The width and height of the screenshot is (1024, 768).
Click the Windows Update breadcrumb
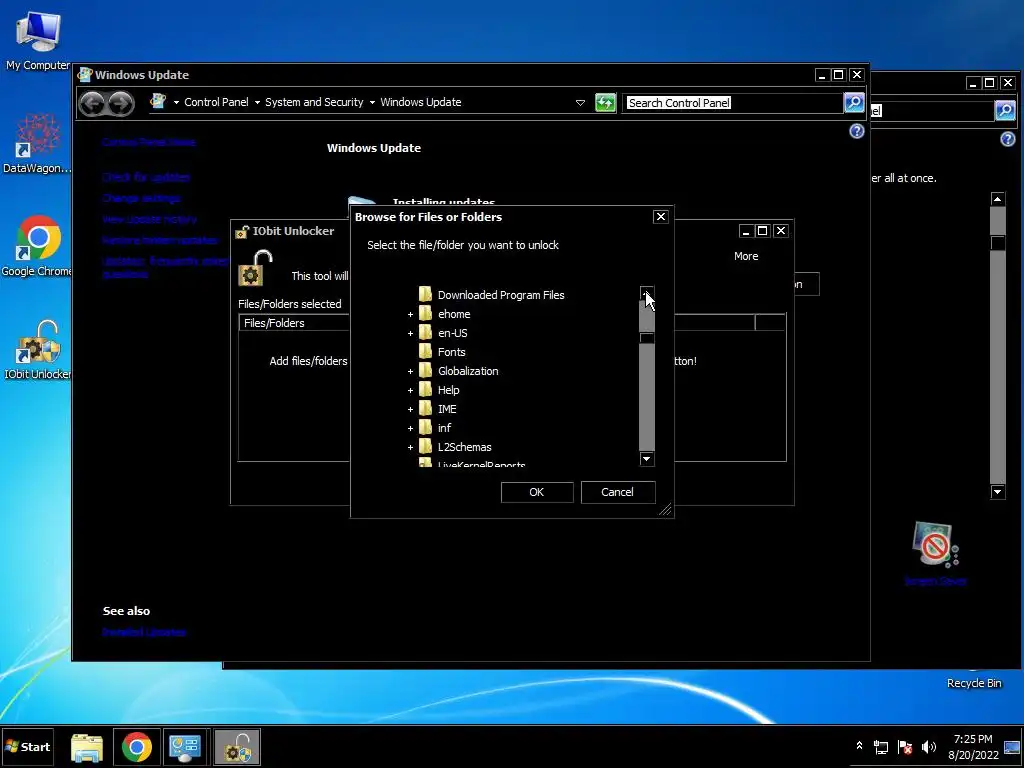point(421,102)
